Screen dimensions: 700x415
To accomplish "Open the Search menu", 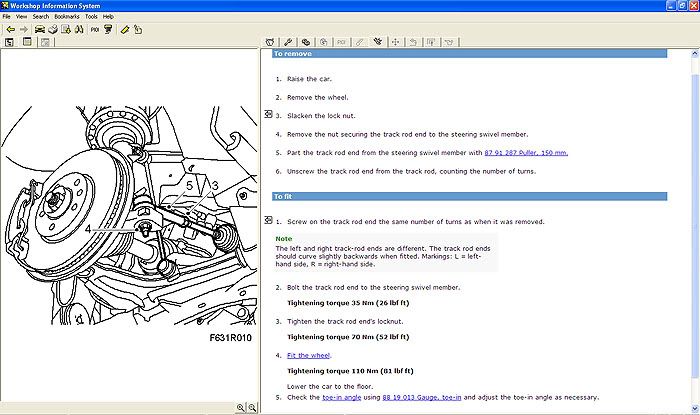I will tap(41, 17).
